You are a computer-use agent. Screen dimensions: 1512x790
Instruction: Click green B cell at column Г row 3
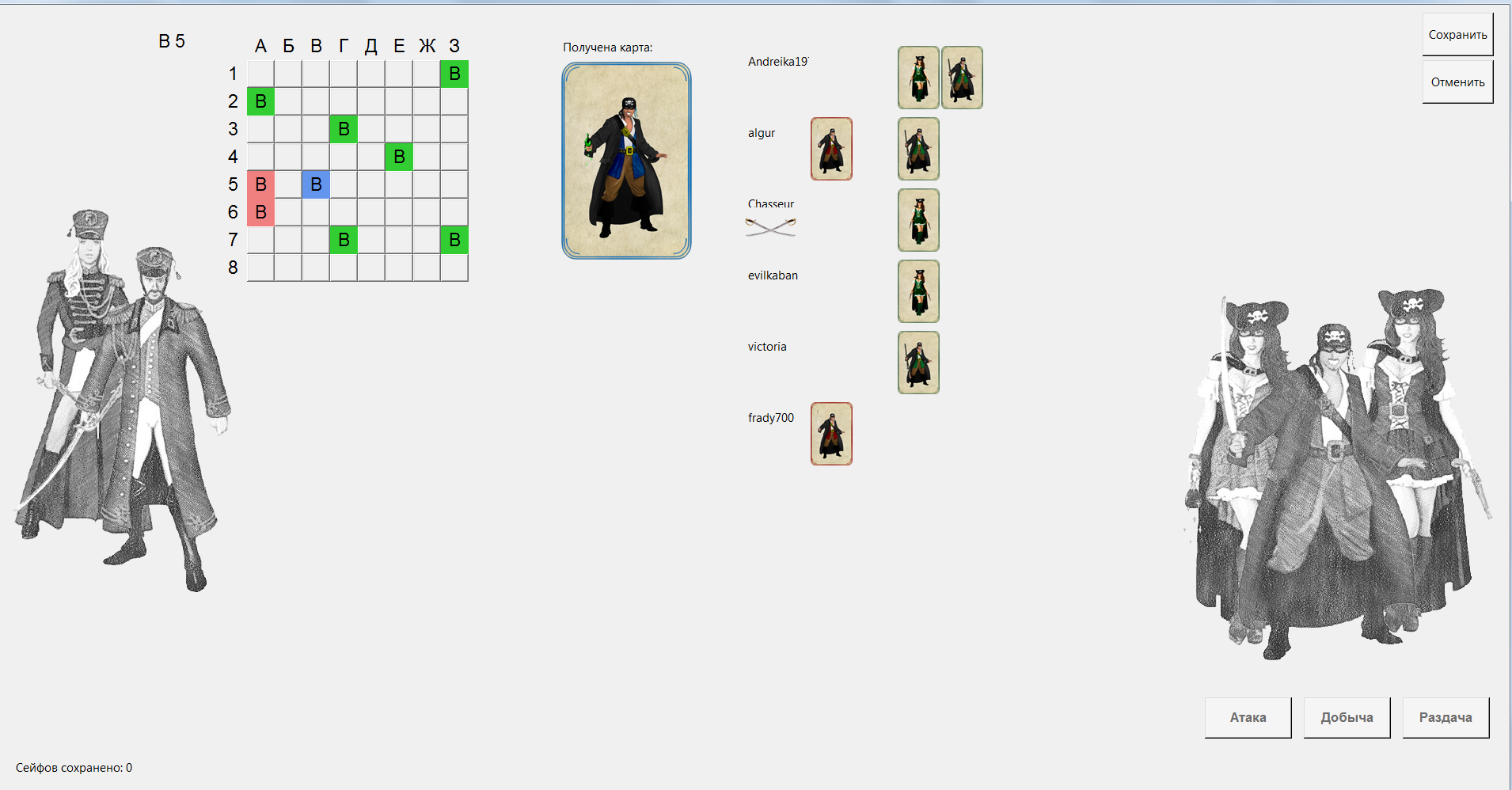(344, 129)
